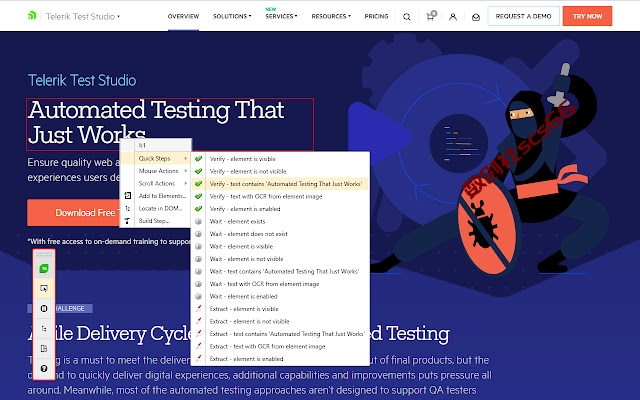
Task: Select 'Wait - text with OCR from element image'
Action: [x=280, y=284]
